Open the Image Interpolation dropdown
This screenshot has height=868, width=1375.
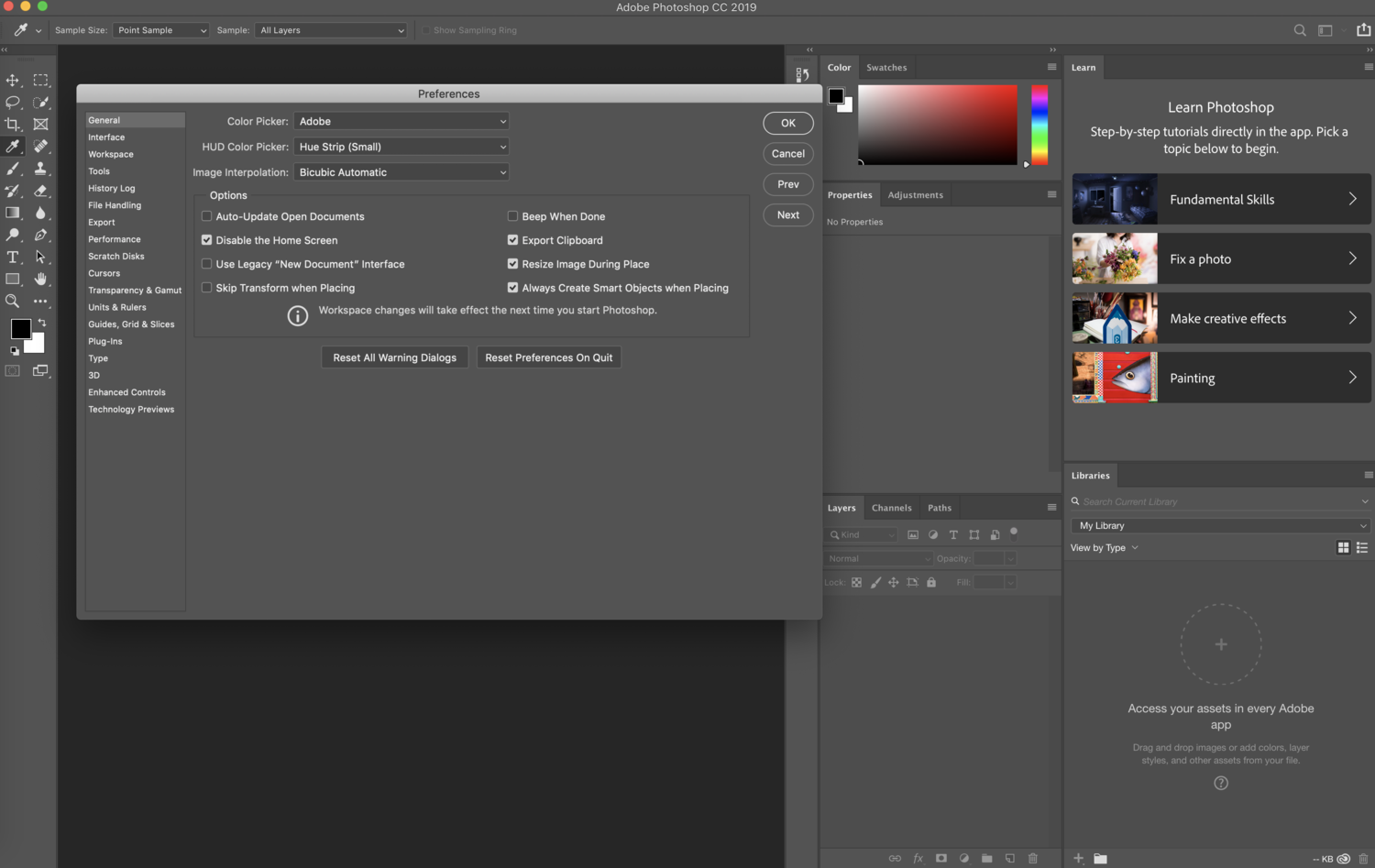401,172
